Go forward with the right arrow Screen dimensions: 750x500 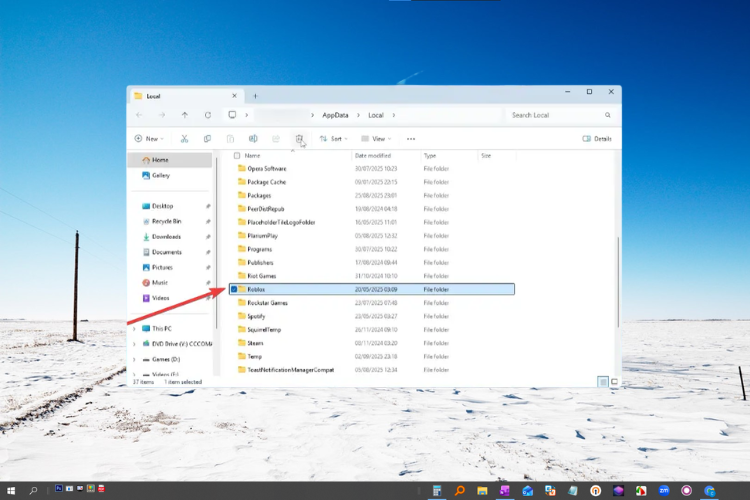pos(162,115)
